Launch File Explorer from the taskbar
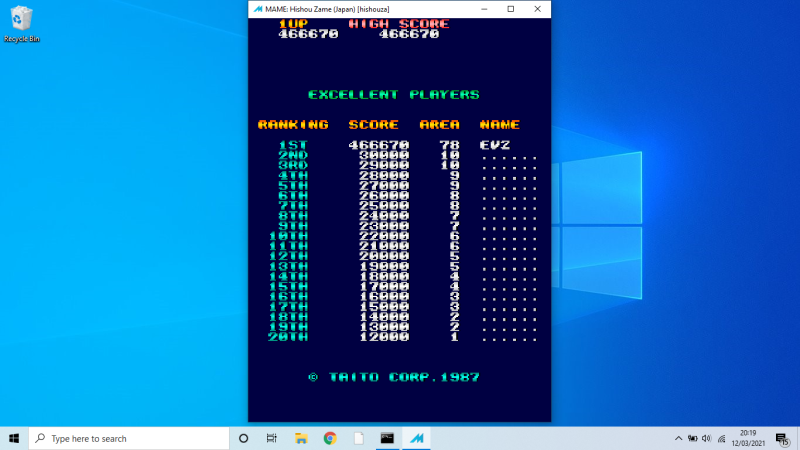Screen dimensions: 800x450 click(301, 438)
